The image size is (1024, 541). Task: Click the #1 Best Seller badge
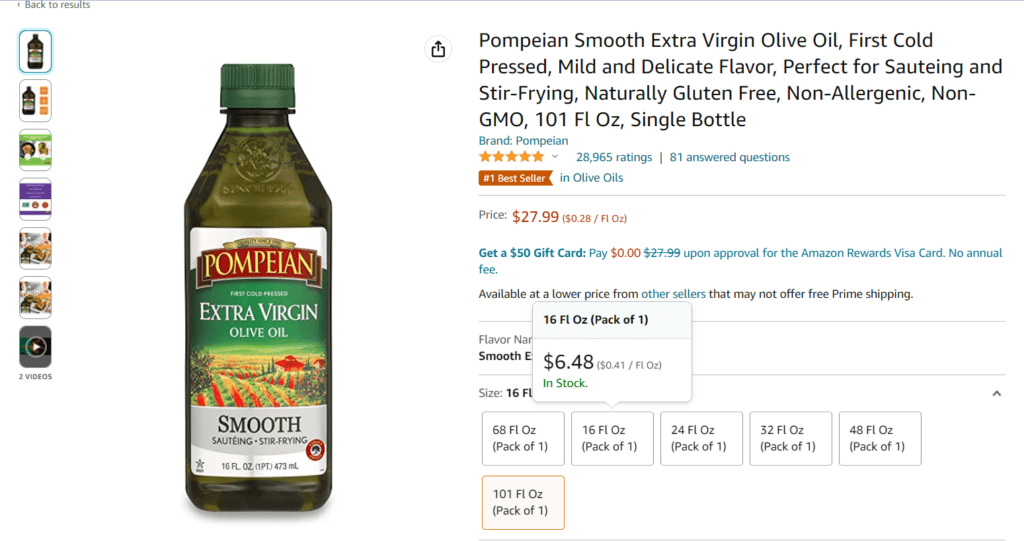point(516,178)
